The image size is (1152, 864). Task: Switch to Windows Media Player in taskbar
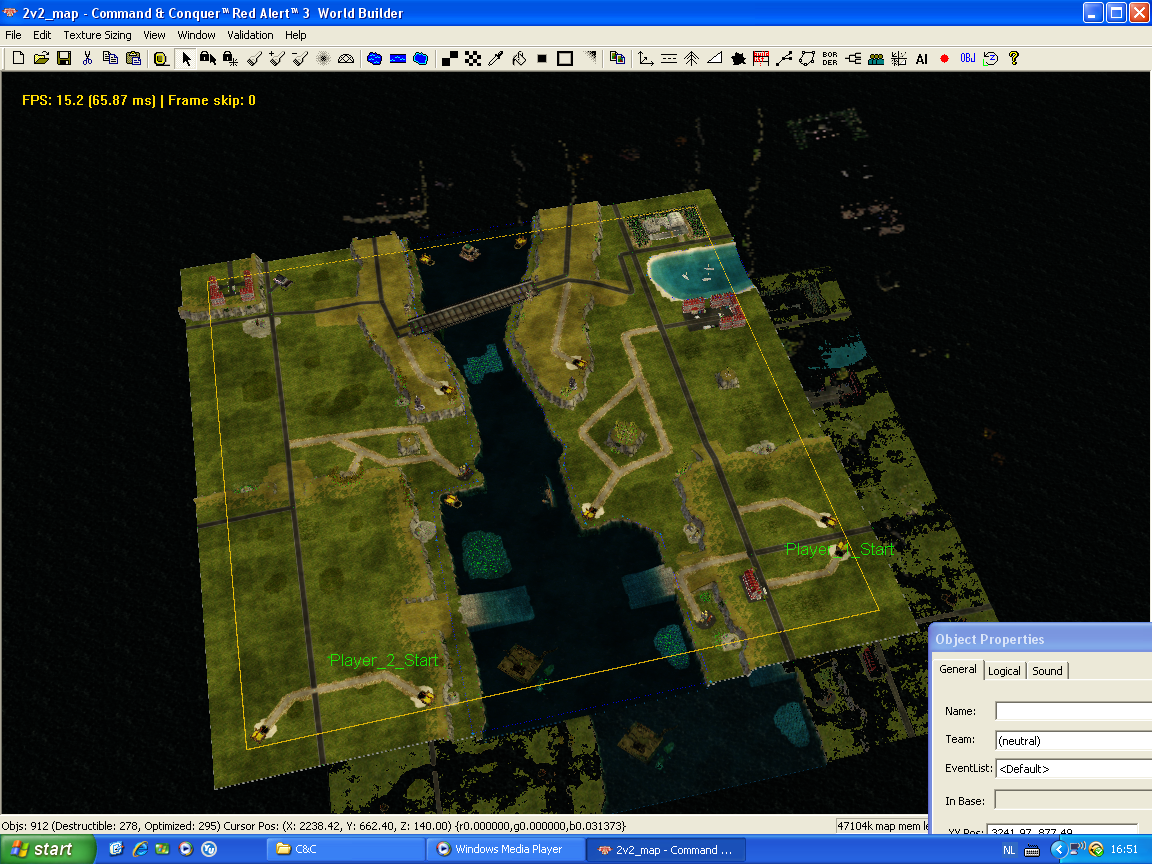(505, 849)
